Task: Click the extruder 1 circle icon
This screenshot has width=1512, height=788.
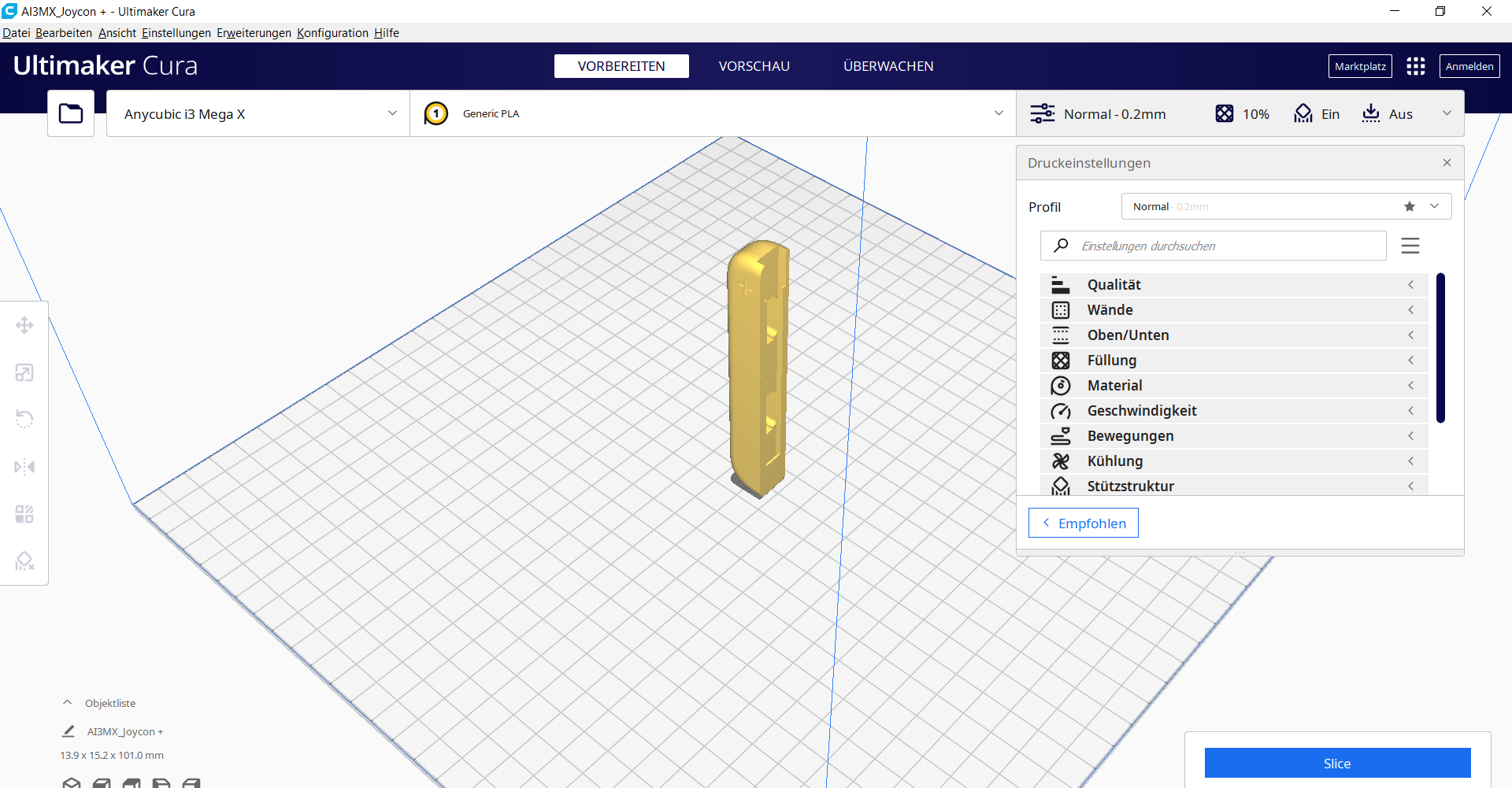Action: pyautogui.click(x=435, y=113)
